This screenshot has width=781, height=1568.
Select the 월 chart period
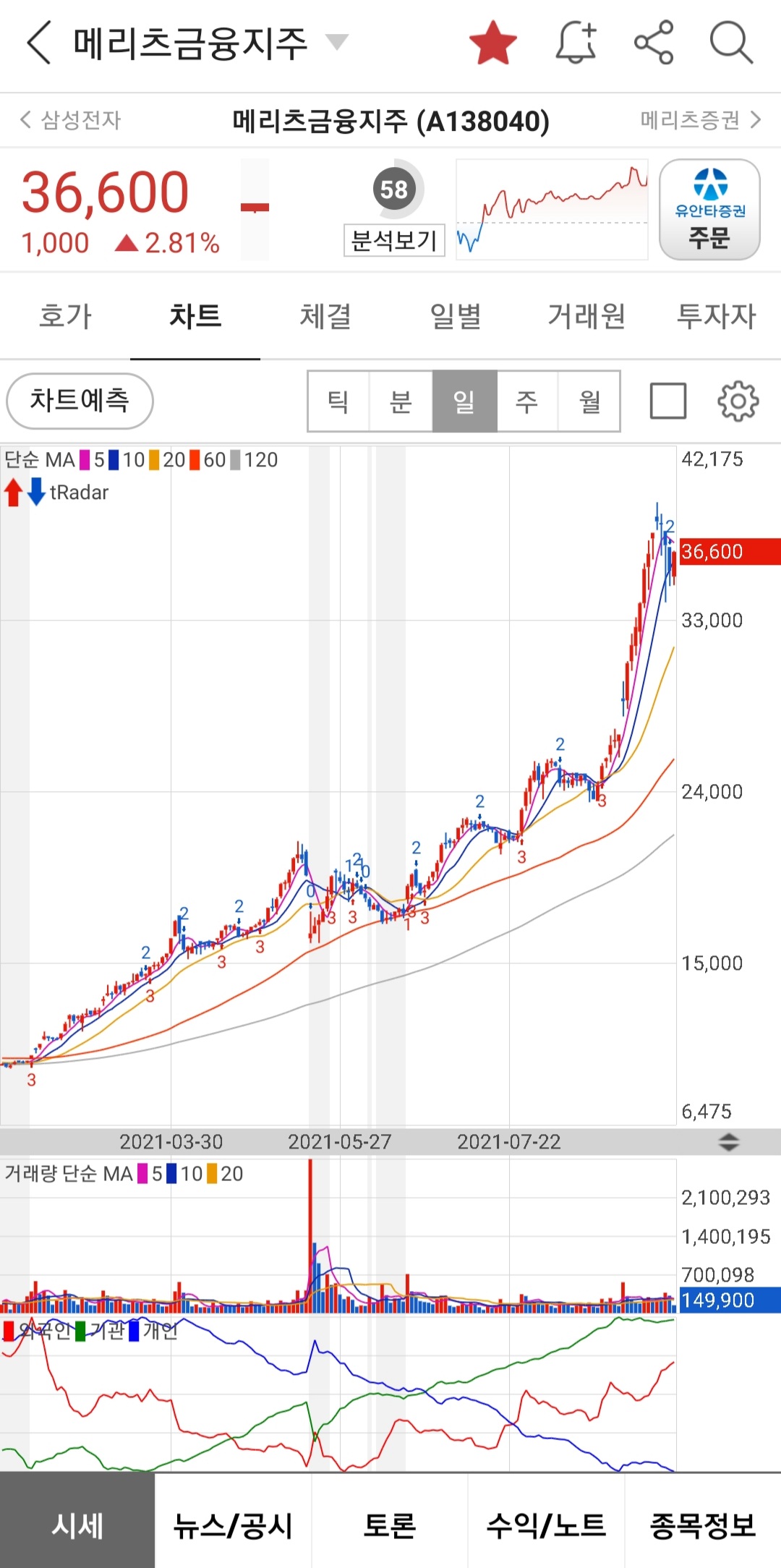click(x=589, y=401)
